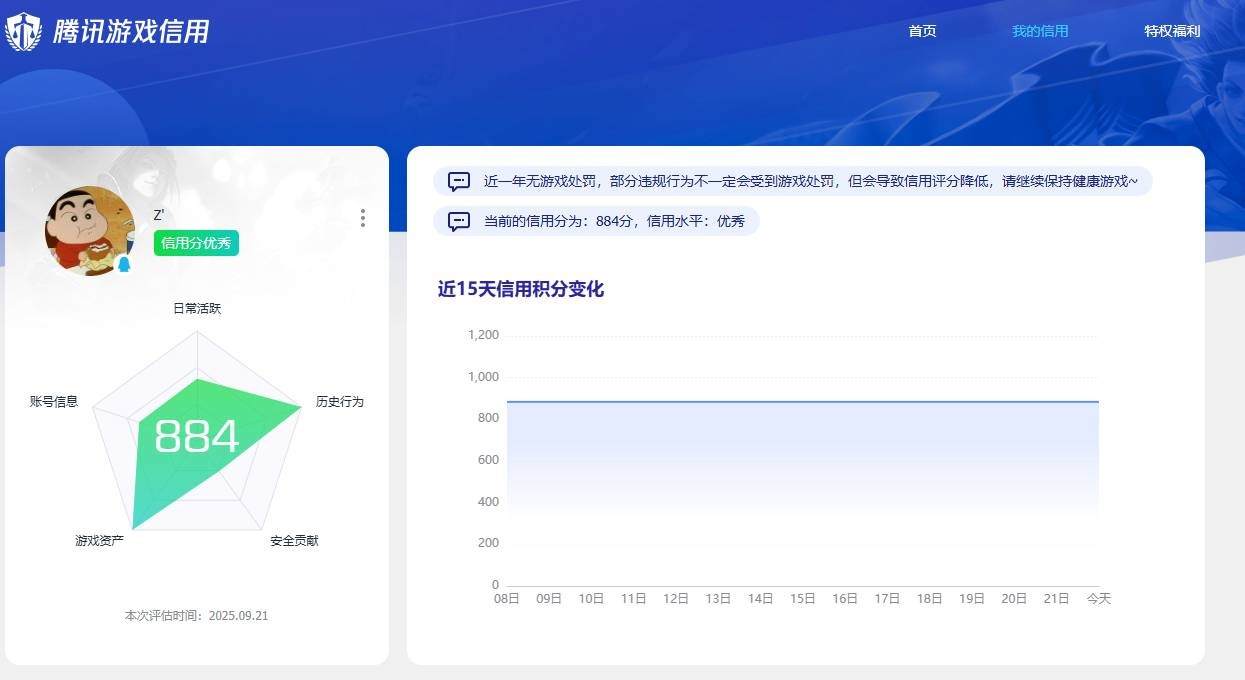Select the 游戏资产 radar label

point(99,541)
